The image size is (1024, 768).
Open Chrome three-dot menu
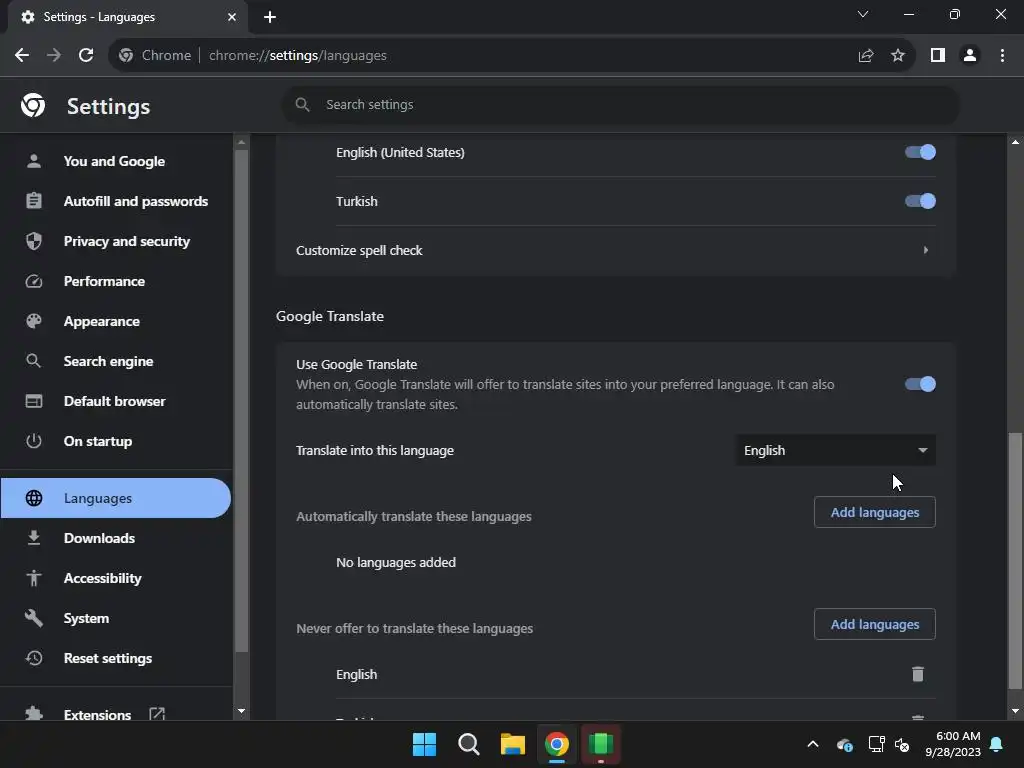pos(1002,56)
